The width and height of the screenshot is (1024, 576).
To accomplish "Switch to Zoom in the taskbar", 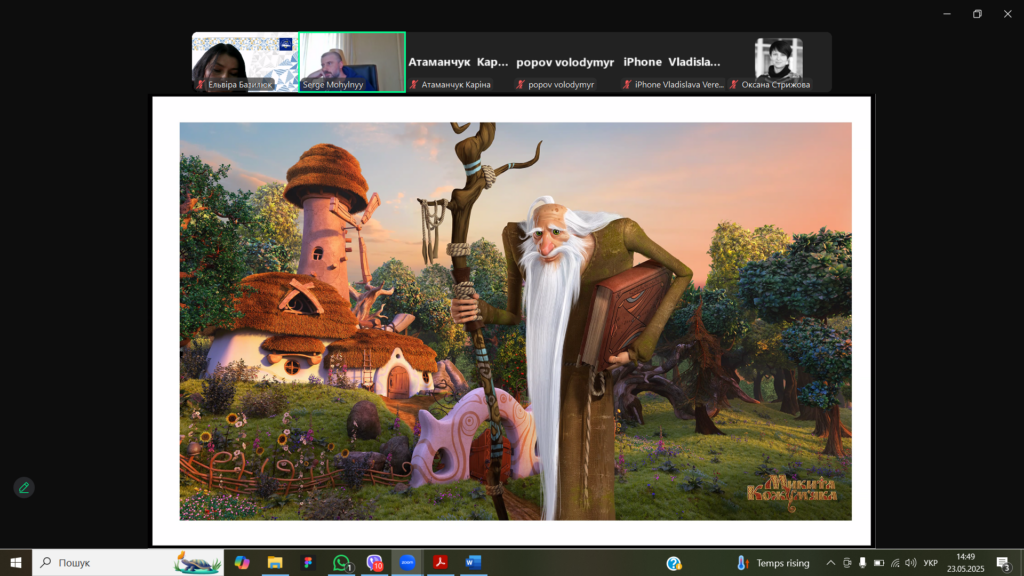I will coord(407,562).
